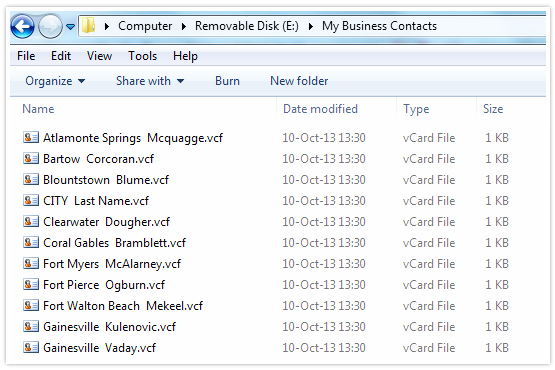Click vCard icon of CITY Last Name.vcf
Image resolution: width=555 pixels, height=370 pixels.
(31, 200)
